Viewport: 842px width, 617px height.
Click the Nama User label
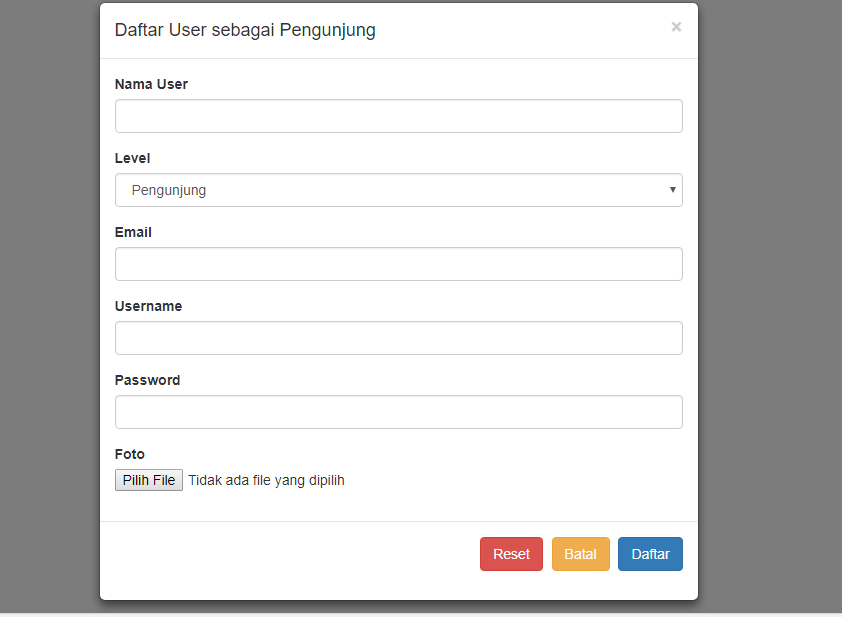pyautogui.click(x=151, y=84)
